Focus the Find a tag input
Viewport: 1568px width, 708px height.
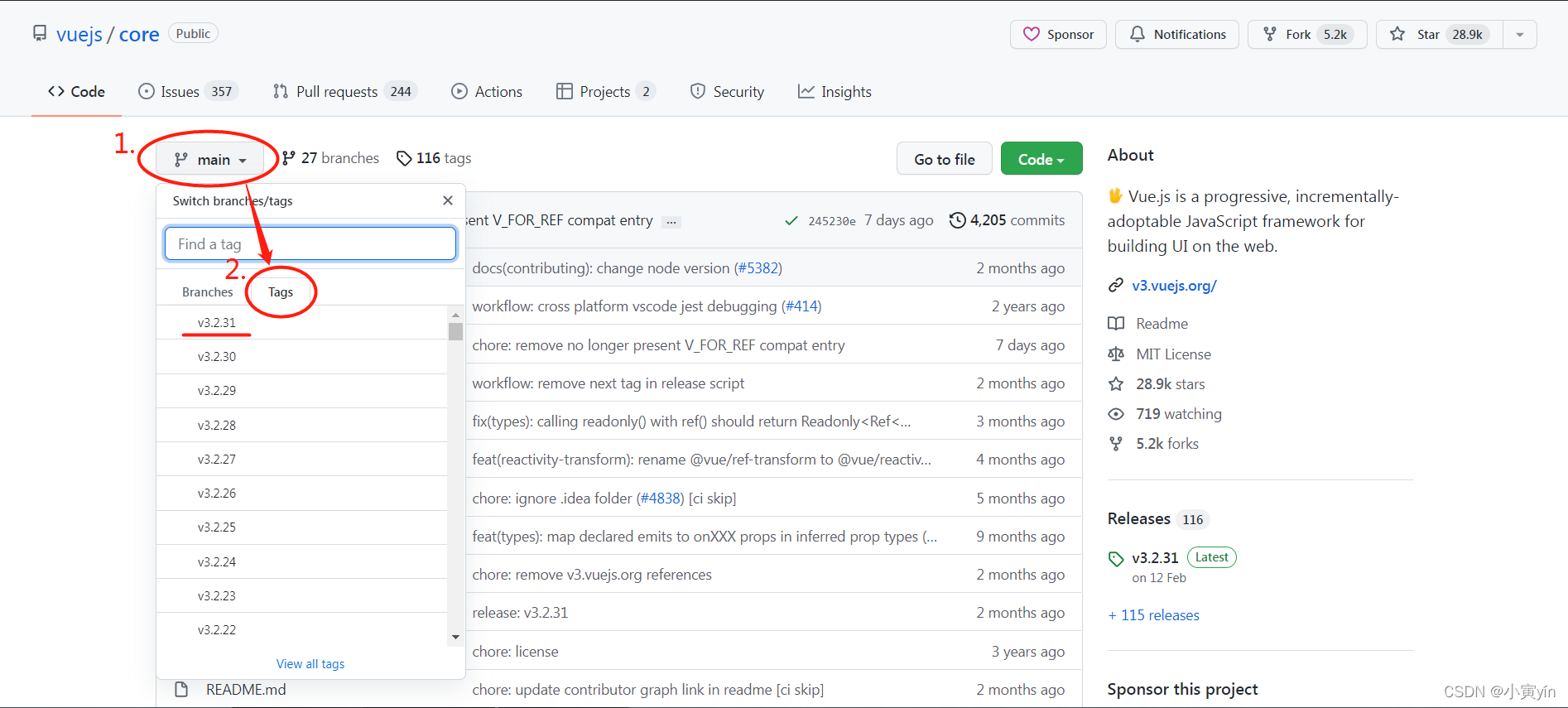[310, 243]
